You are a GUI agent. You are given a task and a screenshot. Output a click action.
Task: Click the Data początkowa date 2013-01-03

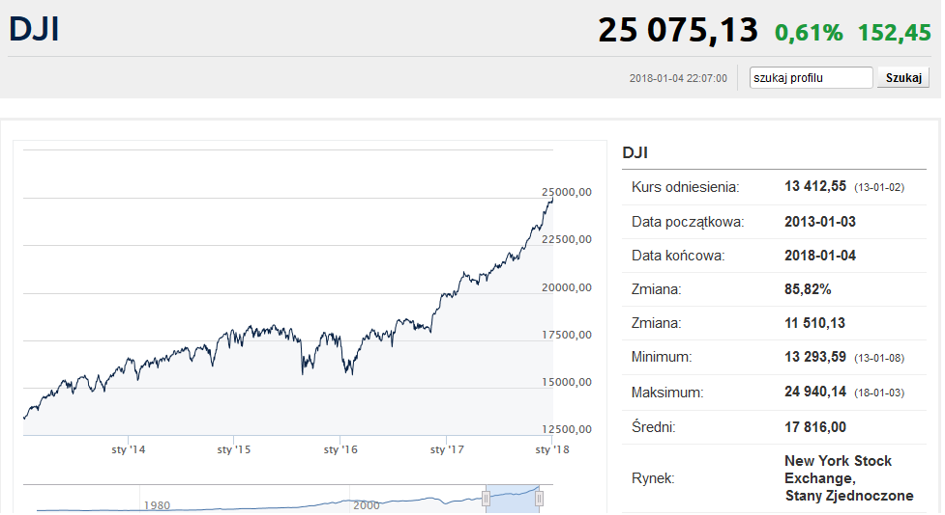point(820,222)
